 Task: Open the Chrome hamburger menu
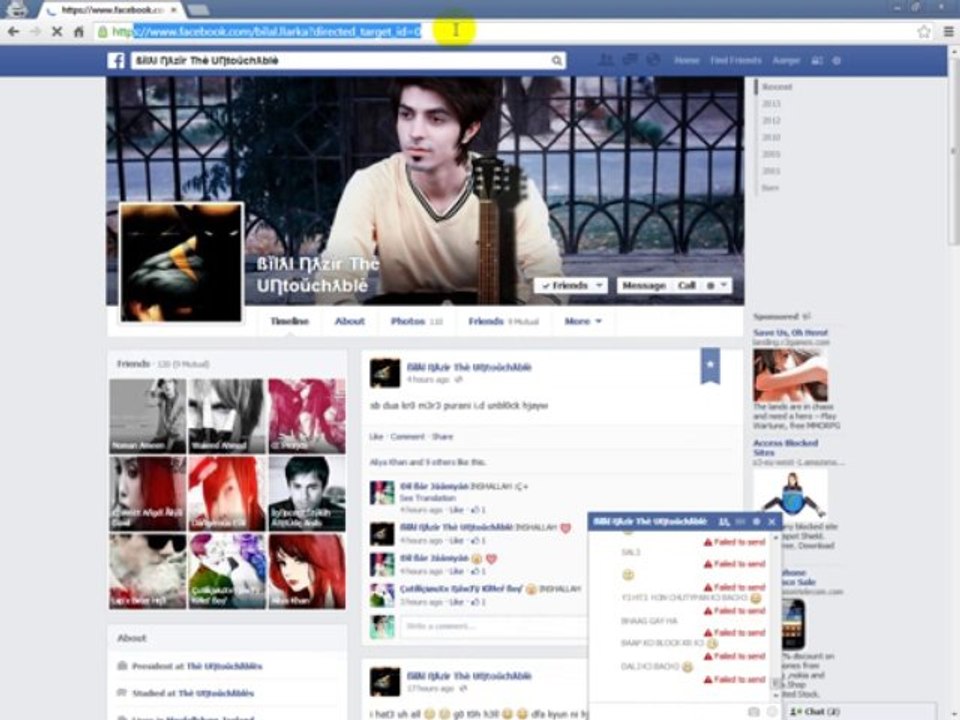(x=948, y=31)
